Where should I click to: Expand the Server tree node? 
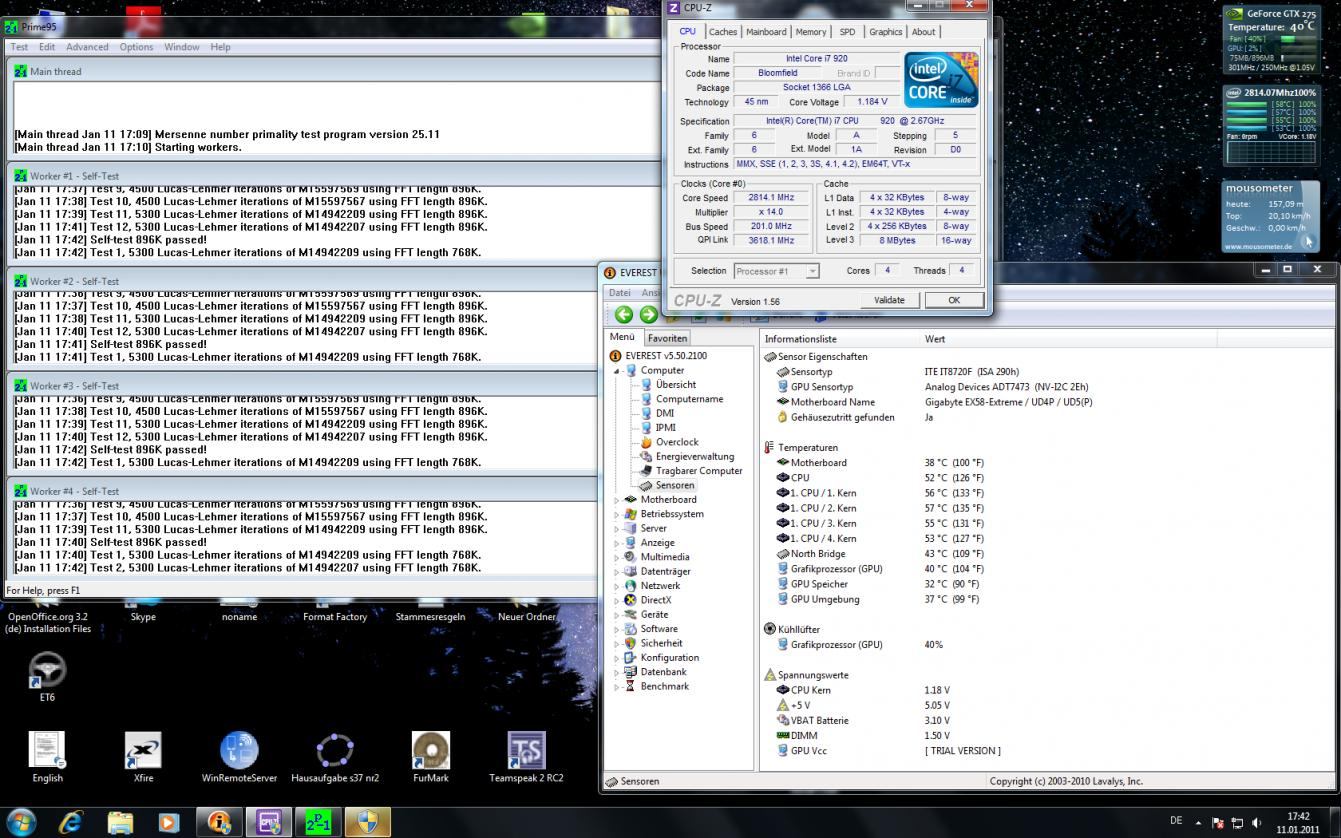pyautogui.click(x=616, y=528)
